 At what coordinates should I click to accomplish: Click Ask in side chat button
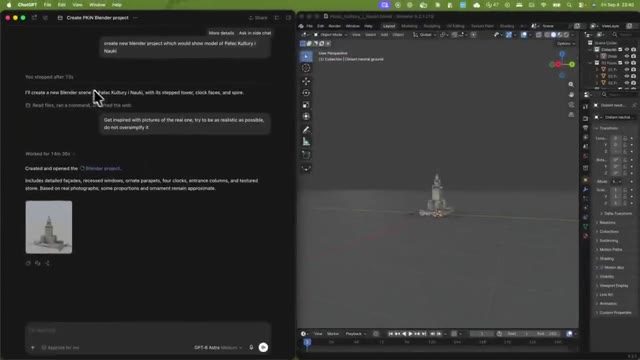pyautogui.click(x=255, y=33)
